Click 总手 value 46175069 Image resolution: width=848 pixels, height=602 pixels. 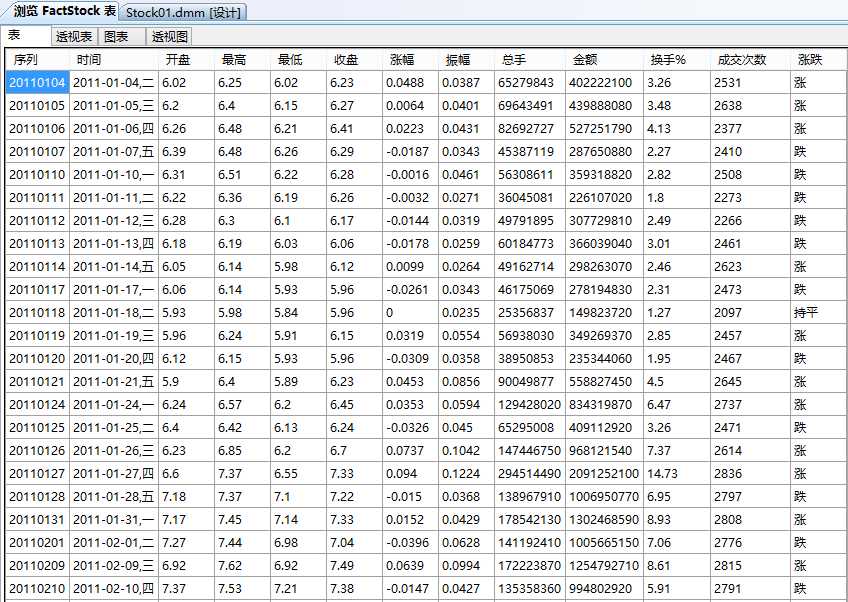(x=530, y=289)
